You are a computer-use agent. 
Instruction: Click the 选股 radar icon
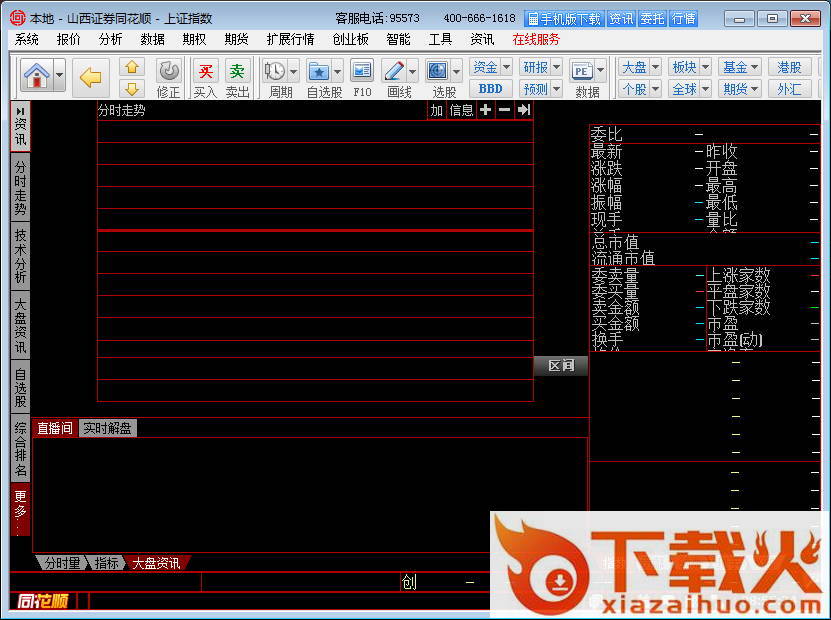click(437, 71)
